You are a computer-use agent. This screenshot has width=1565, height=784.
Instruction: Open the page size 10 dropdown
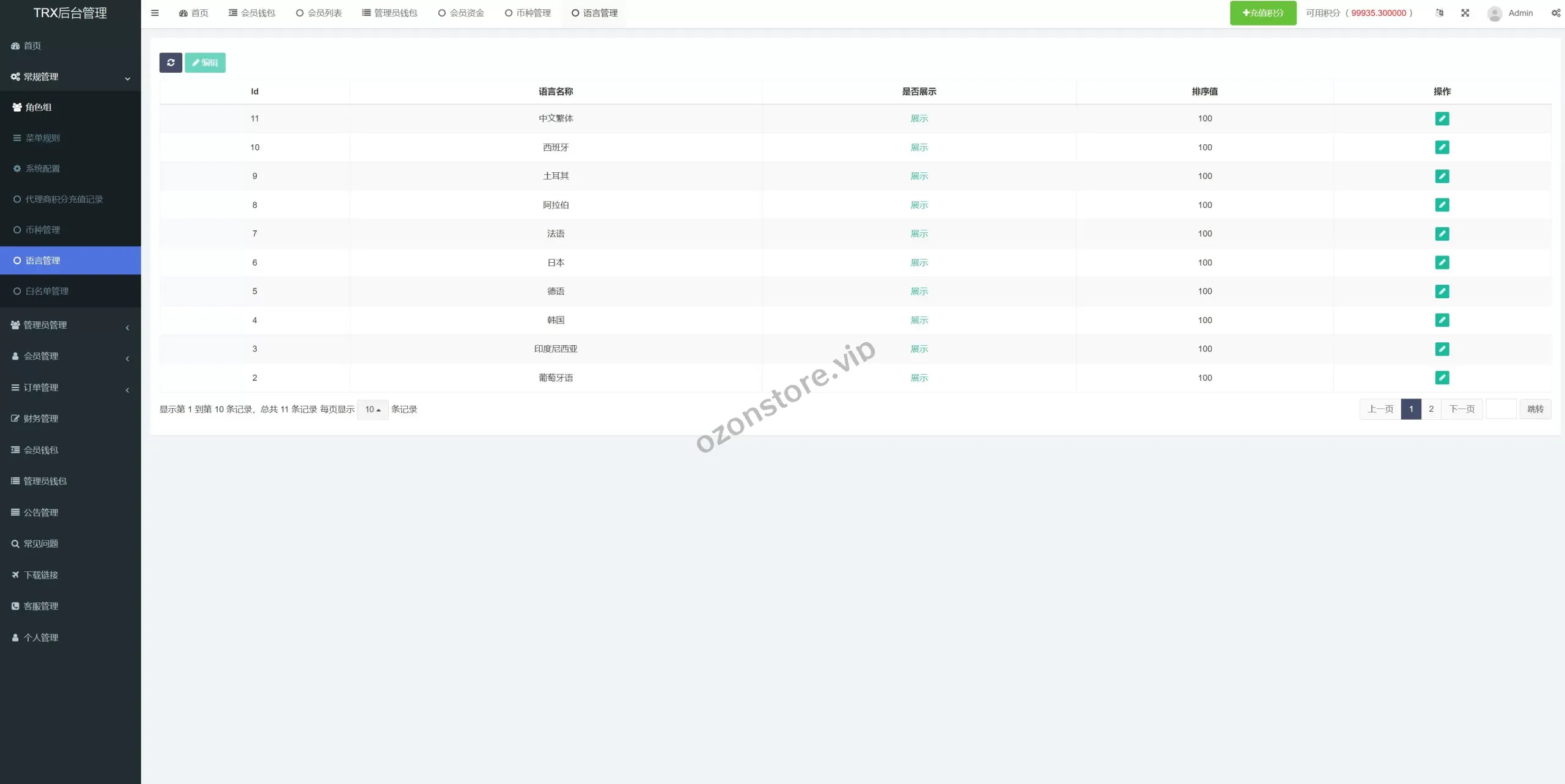[372, 409]
